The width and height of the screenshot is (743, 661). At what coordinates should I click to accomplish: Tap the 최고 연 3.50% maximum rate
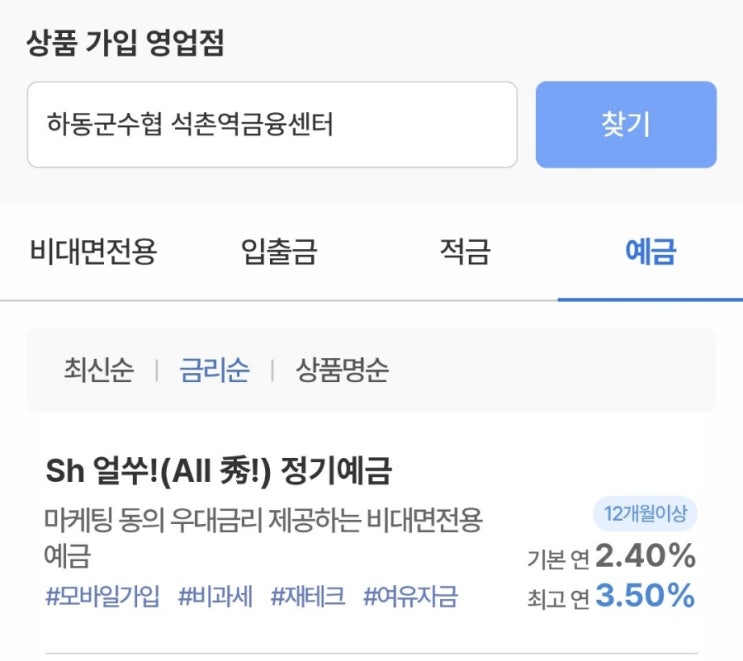click(x=611, y=597)
